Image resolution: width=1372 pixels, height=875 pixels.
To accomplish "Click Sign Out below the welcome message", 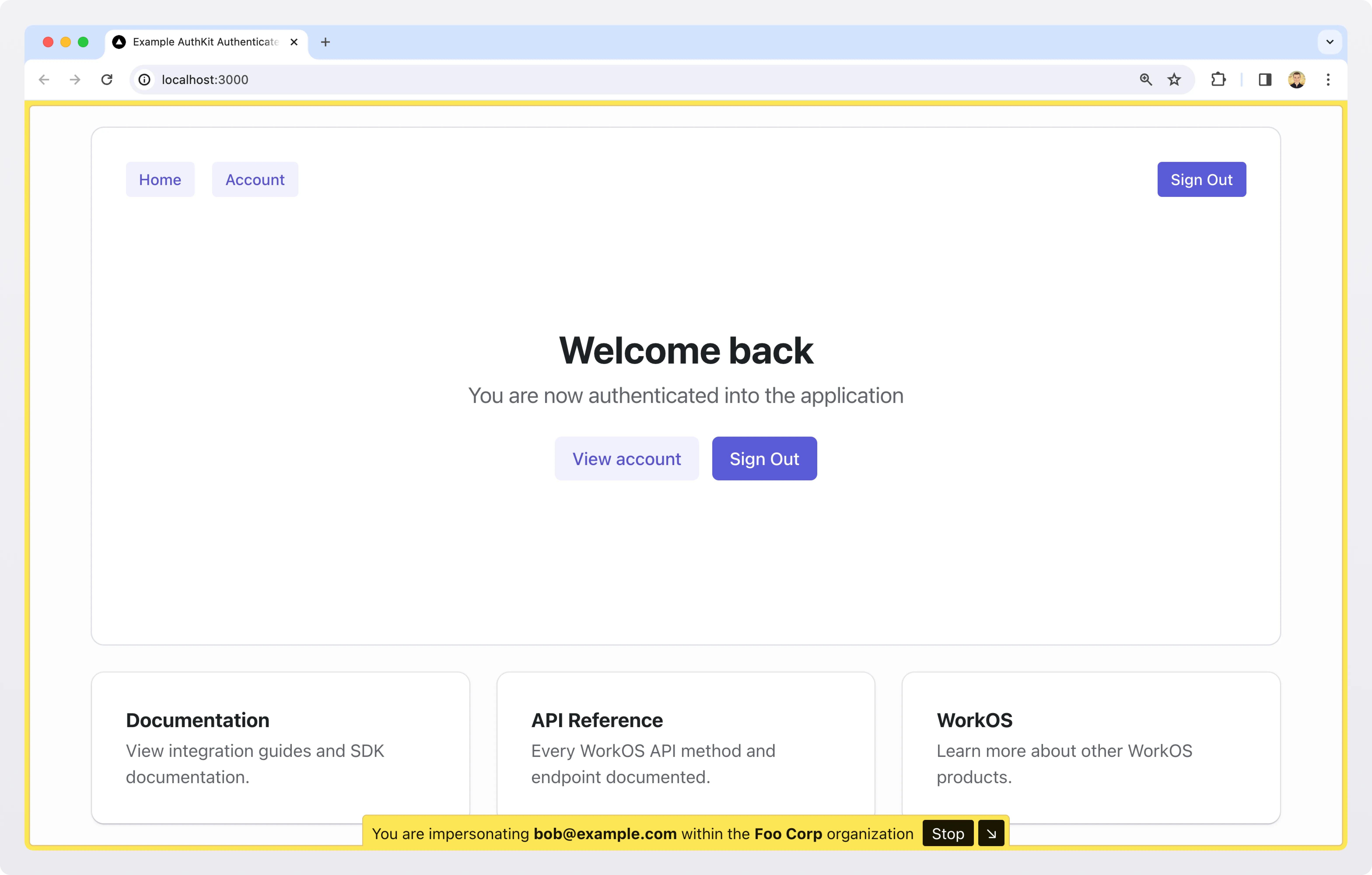I will (x=765, y=458).
